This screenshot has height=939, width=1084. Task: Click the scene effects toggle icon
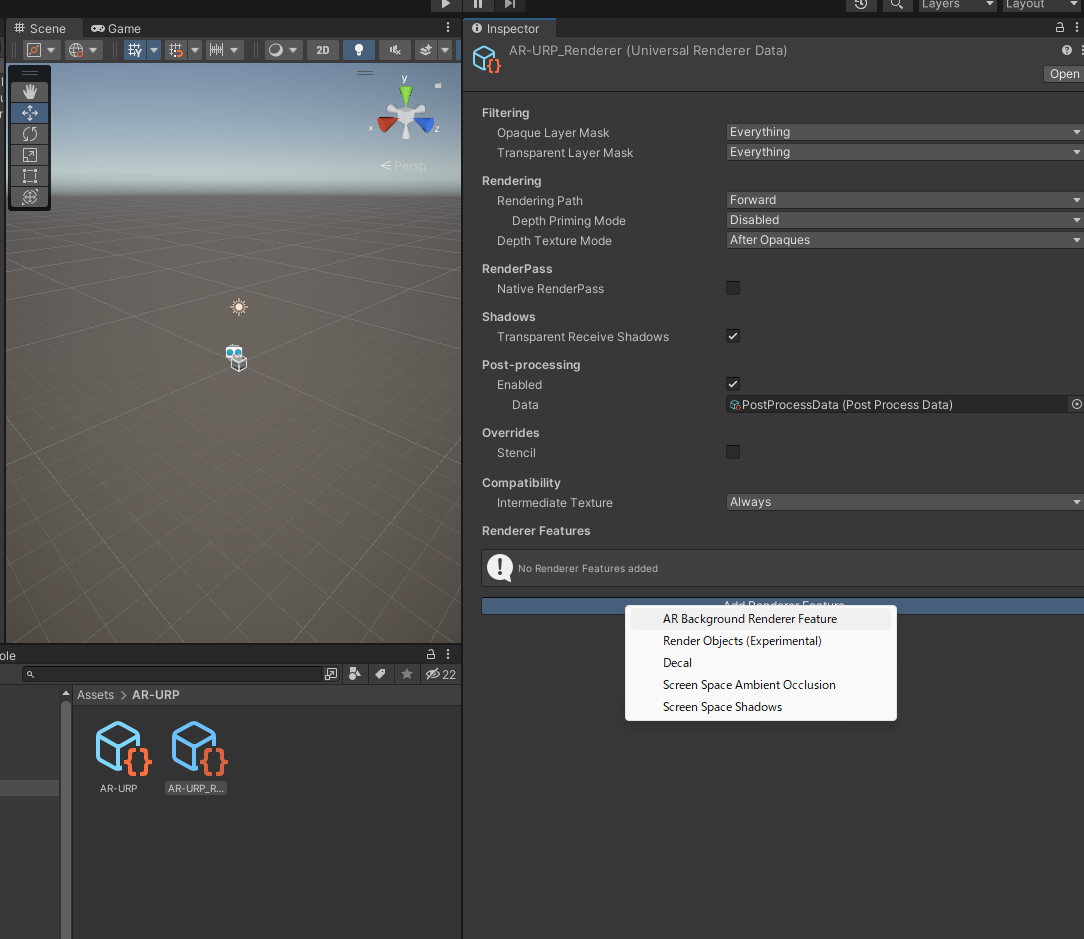tap(426, 50)
